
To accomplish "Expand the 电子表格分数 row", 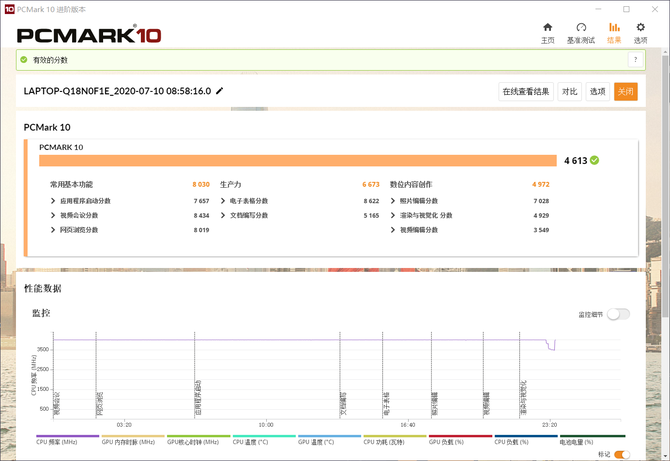I will tap(223, 201).
